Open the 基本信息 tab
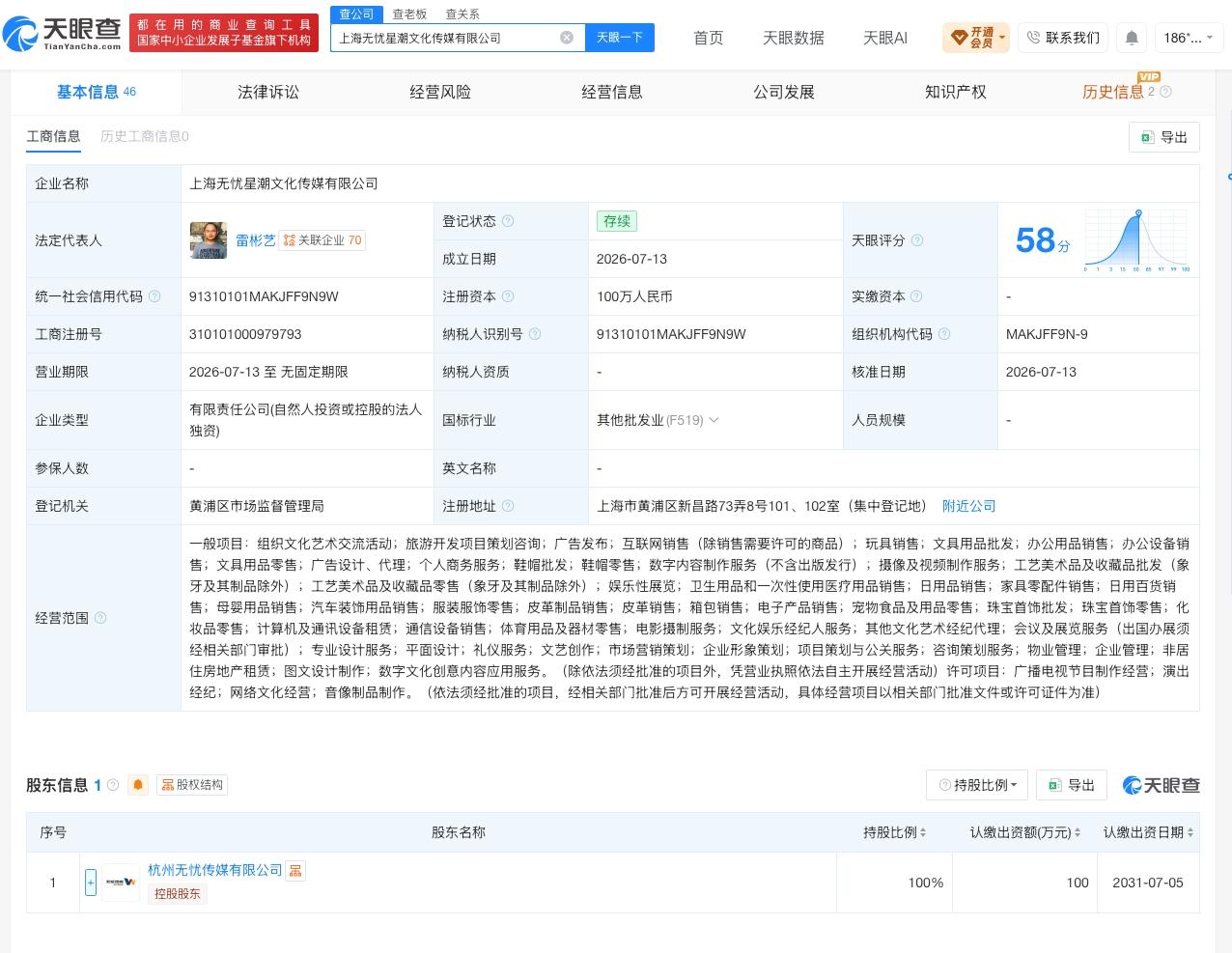 (97, 92)
